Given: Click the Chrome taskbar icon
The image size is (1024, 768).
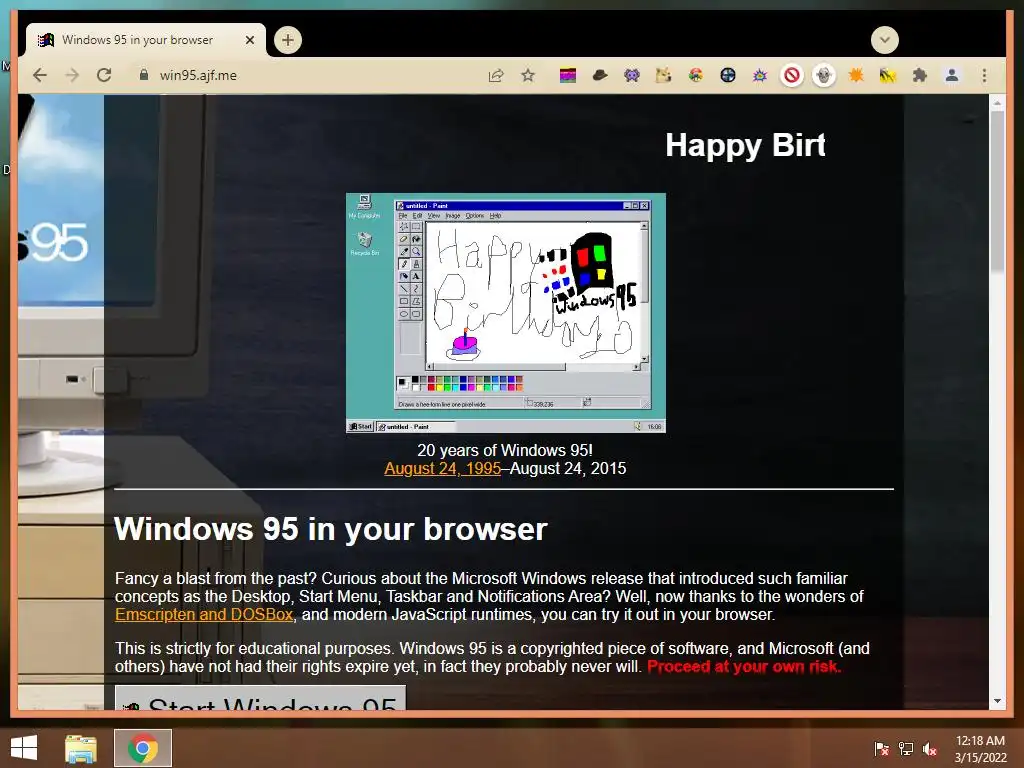Looking at the screenshot, I should [x=143, y=748].
